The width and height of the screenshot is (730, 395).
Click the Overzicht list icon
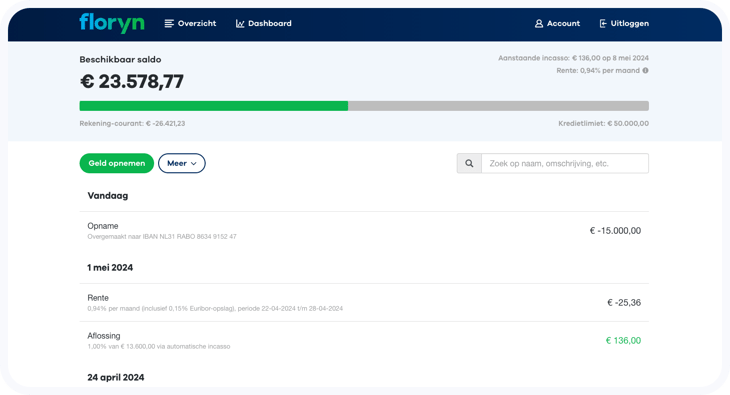click(169, 23)
